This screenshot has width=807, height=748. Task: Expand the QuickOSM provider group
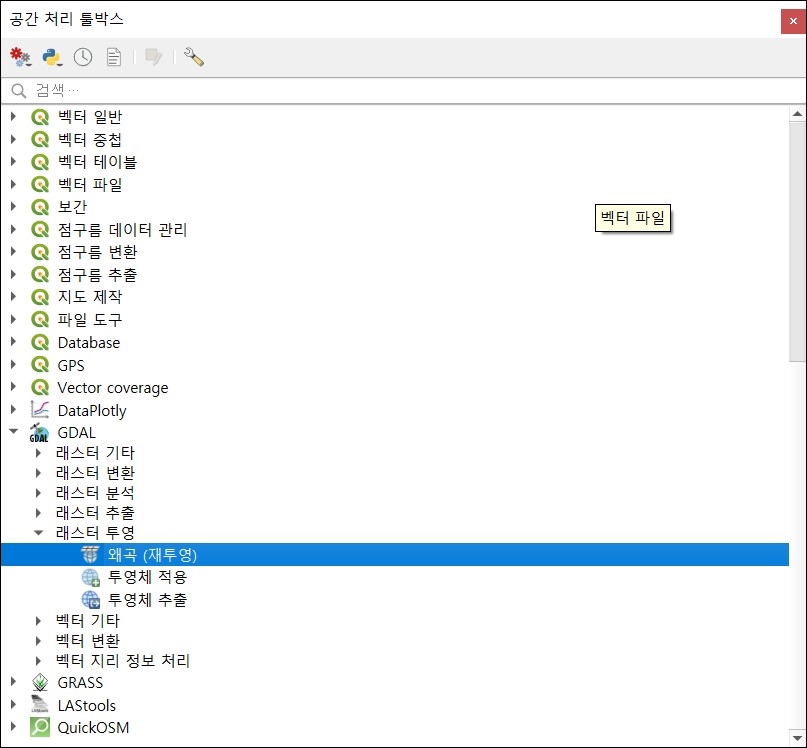(x=14, y=727)
